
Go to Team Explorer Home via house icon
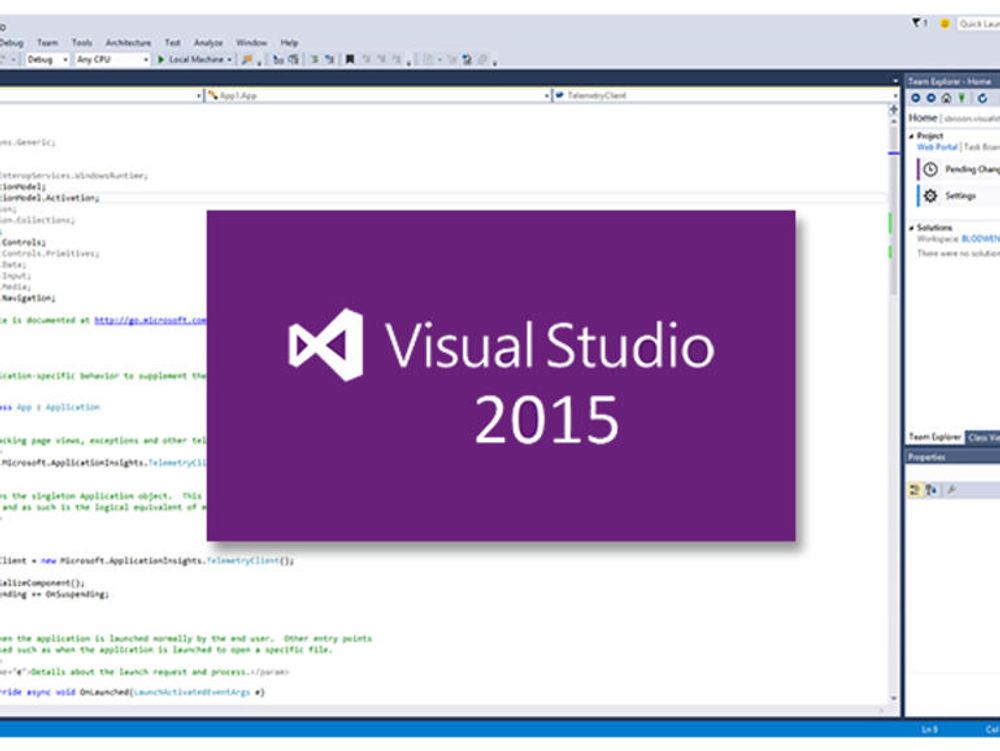click(946, 98)
